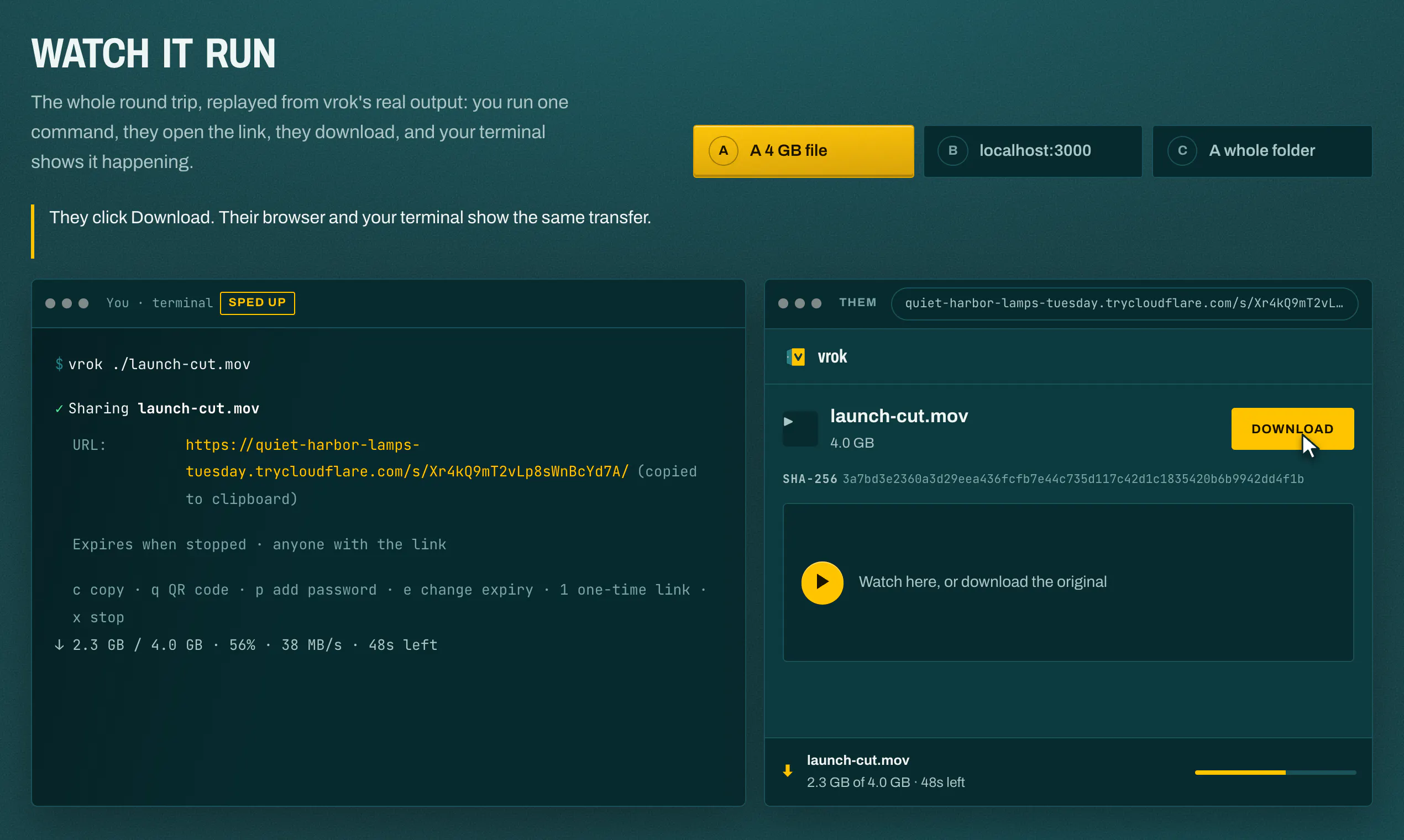This screenshot has height=840, width=1404.
Task: Click the terminal command "vrok ./launch-cut.mov"
Action: [159, 364]
